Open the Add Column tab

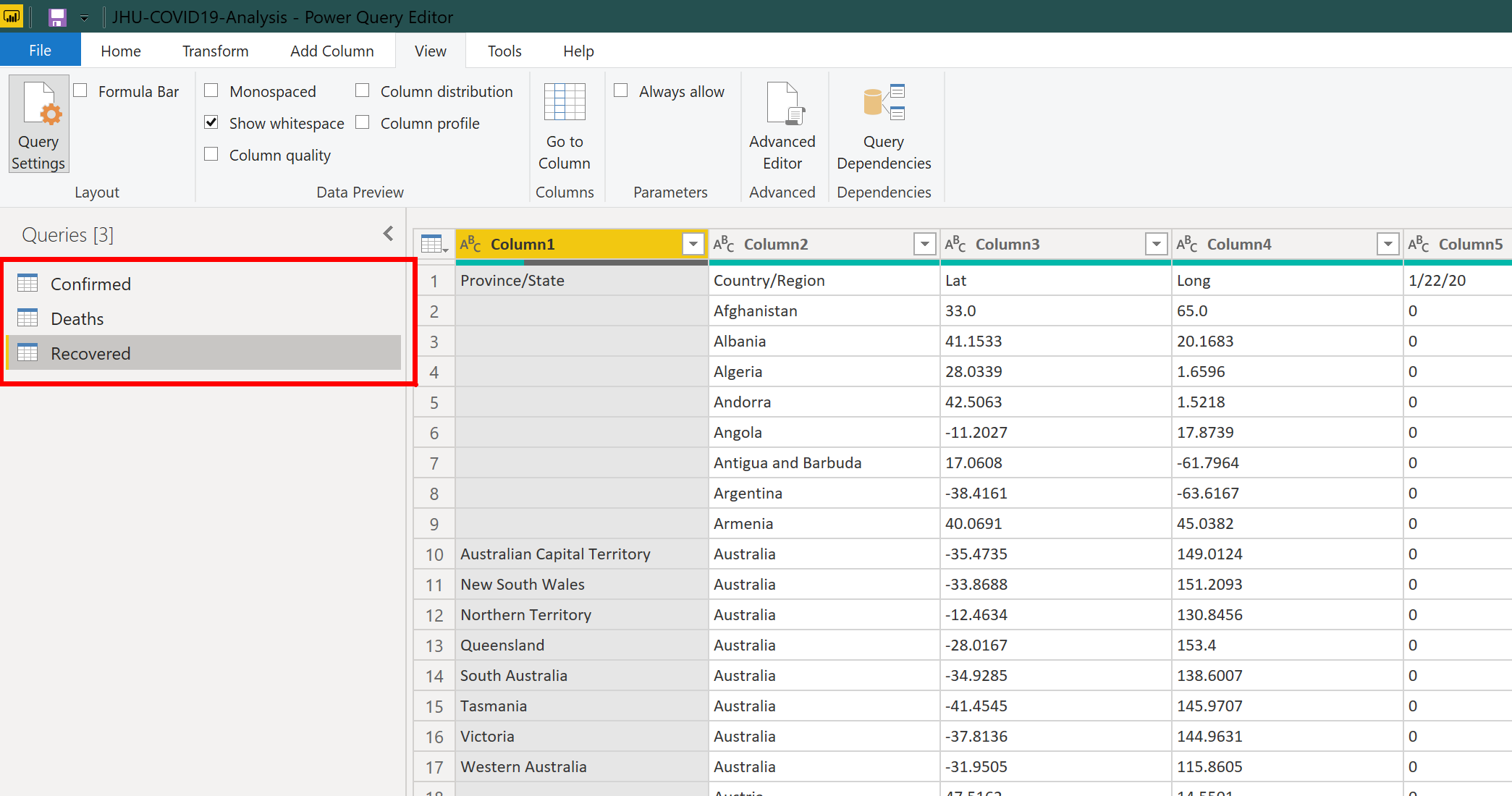[331, 51]
